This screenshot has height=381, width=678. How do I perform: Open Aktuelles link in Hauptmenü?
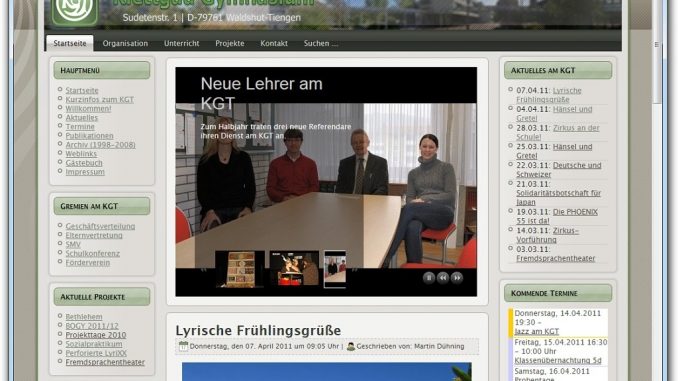click(82, 118)
